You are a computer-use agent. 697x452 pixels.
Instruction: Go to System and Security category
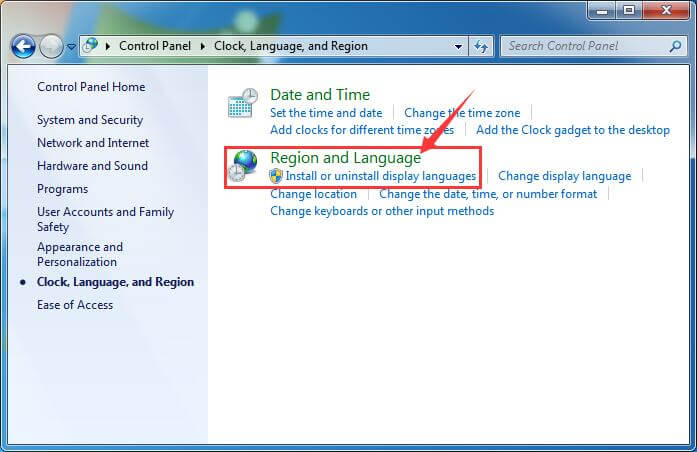[x=90, y=120]
